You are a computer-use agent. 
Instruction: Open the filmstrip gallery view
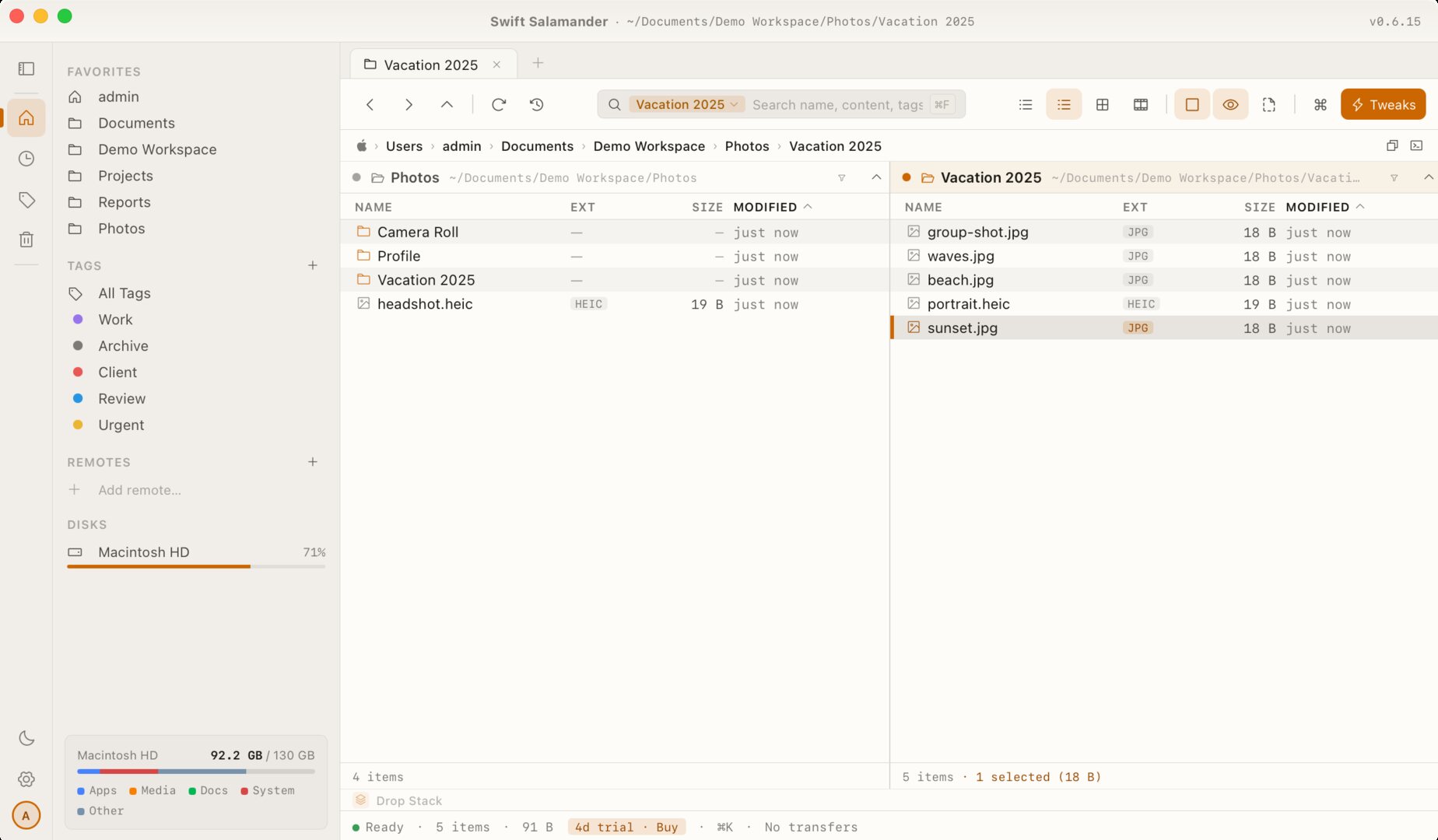pos(1141,104)
